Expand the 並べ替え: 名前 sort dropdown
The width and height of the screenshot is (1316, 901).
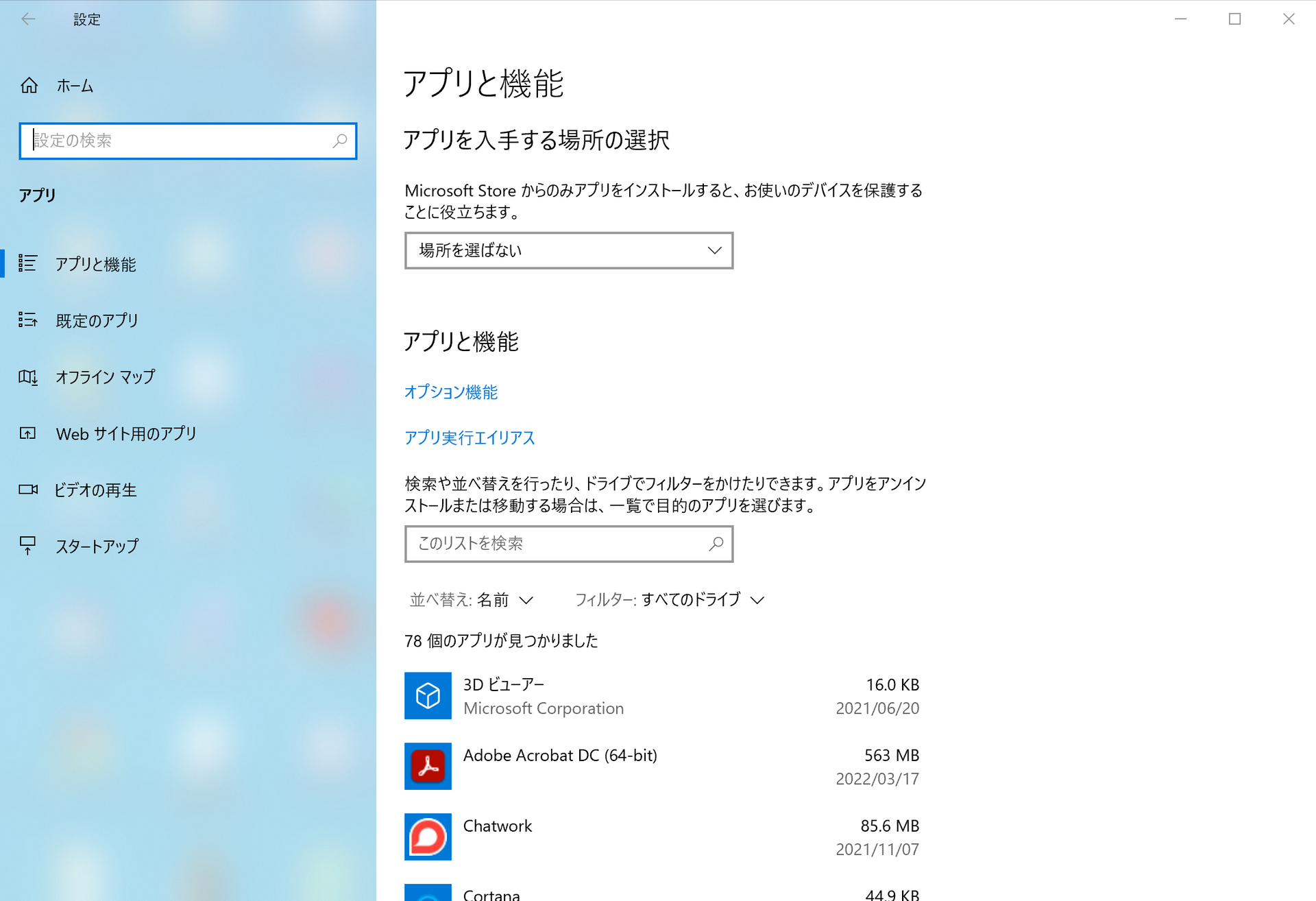(472, 600)
